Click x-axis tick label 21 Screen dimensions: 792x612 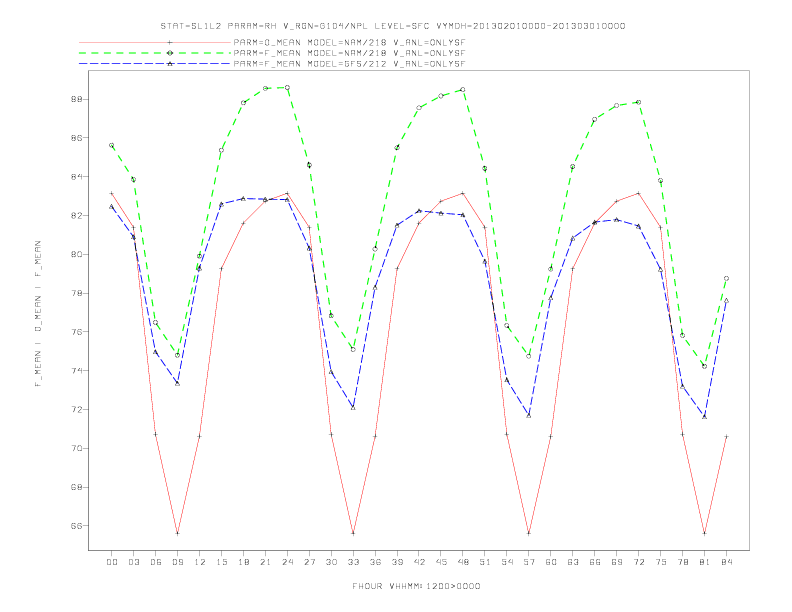pyautogui.click(x=266, y=562)
